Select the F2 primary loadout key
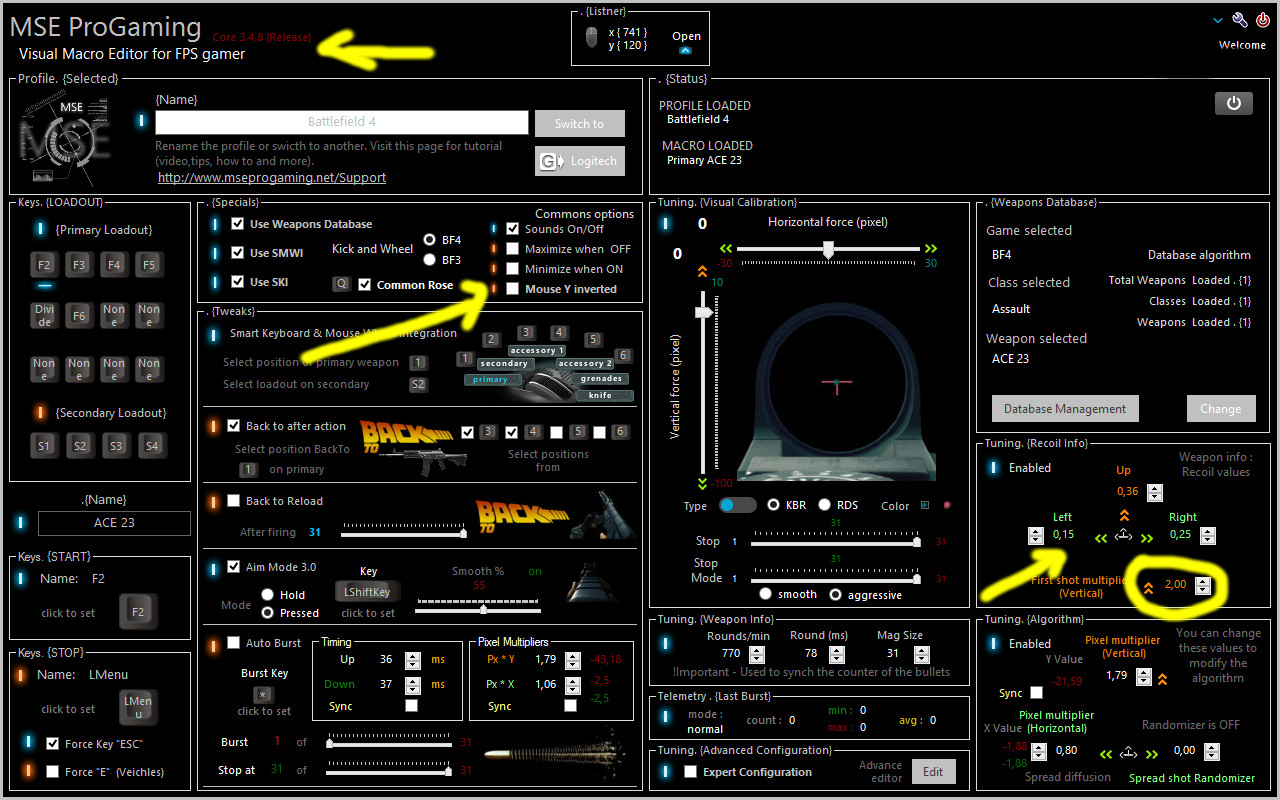Image resolution: width=1280 pixels, height=800 pixels. [44, 266]
